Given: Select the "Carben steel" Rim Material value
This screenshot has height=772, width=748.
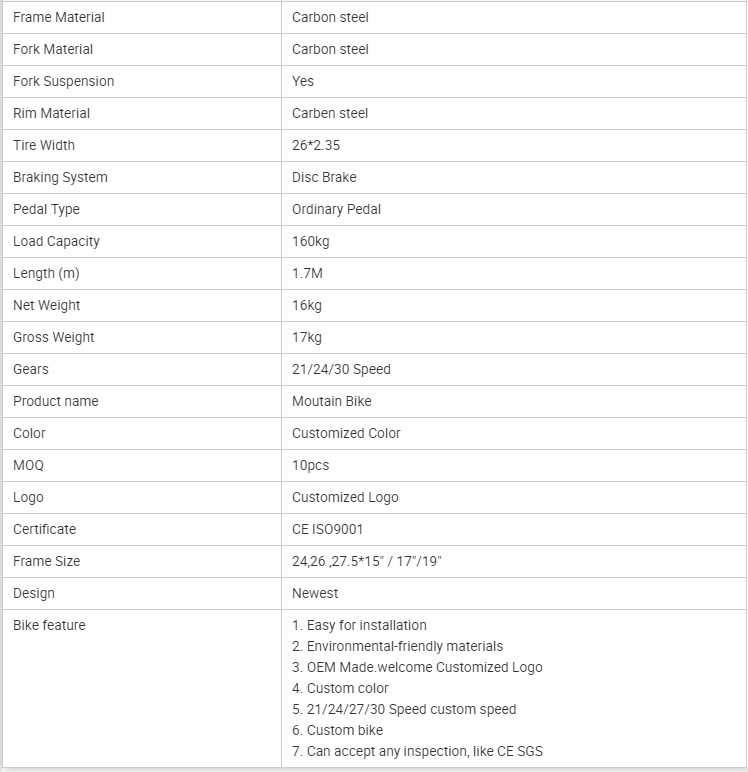Looking at the screenshot, I should coord(330,113).
